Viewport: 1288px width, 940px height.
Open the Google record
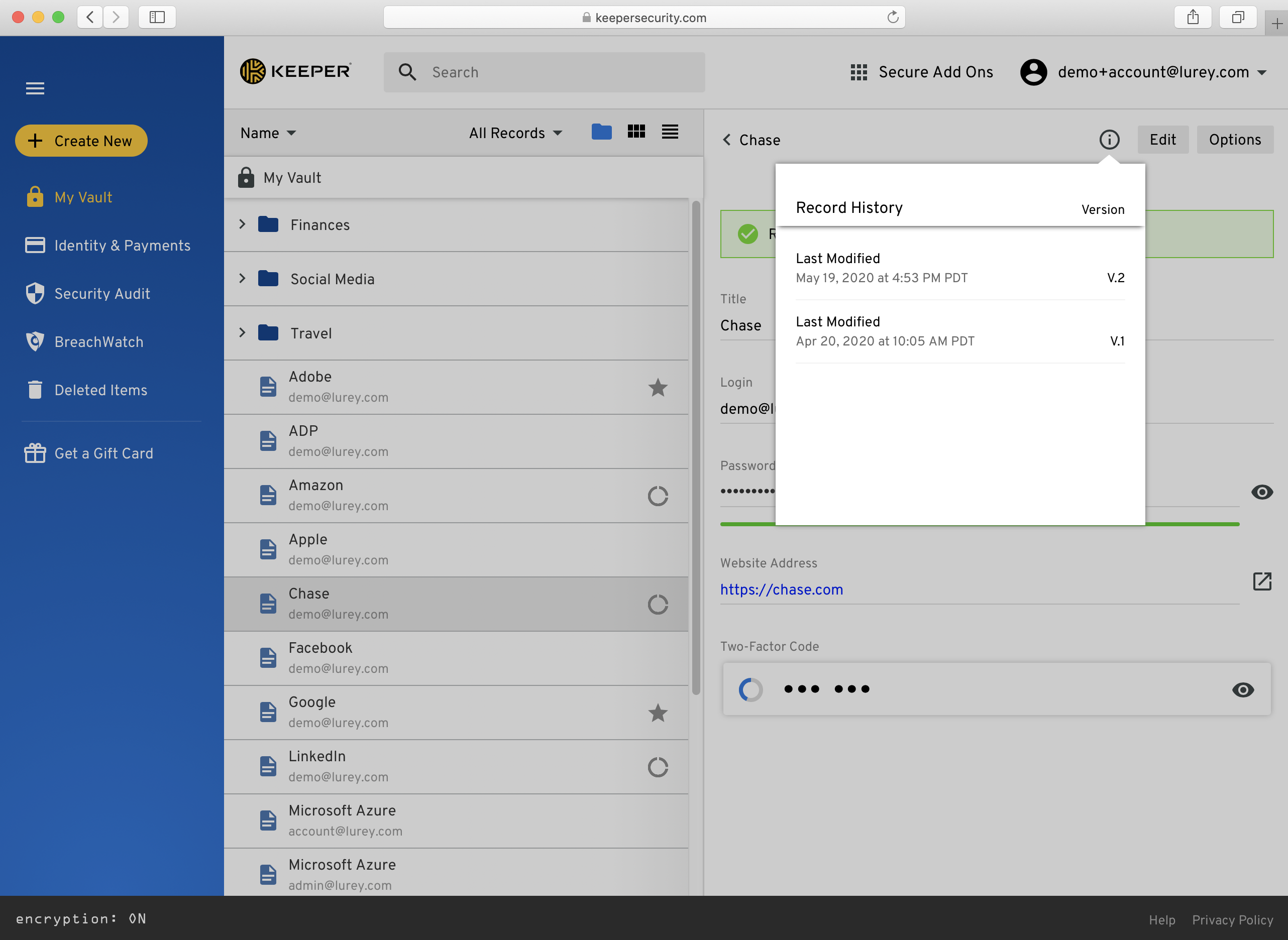456,713
